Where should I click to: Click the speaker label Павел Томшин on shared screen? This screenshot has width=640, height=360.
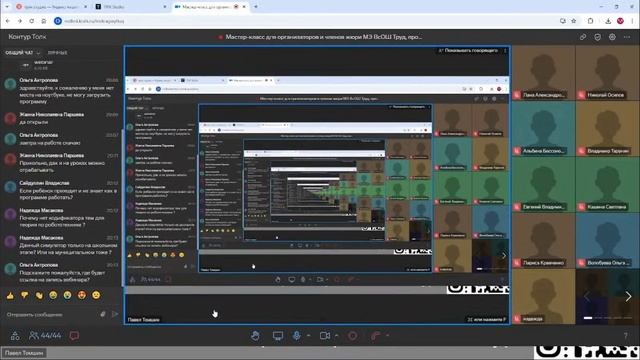143,320
